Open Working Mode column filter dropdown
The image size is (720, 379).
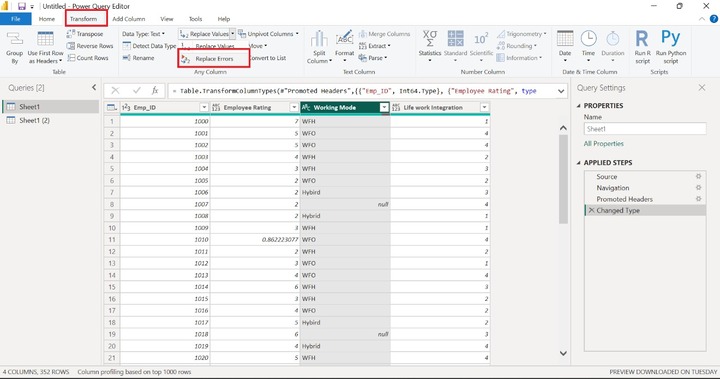point(384,107)
